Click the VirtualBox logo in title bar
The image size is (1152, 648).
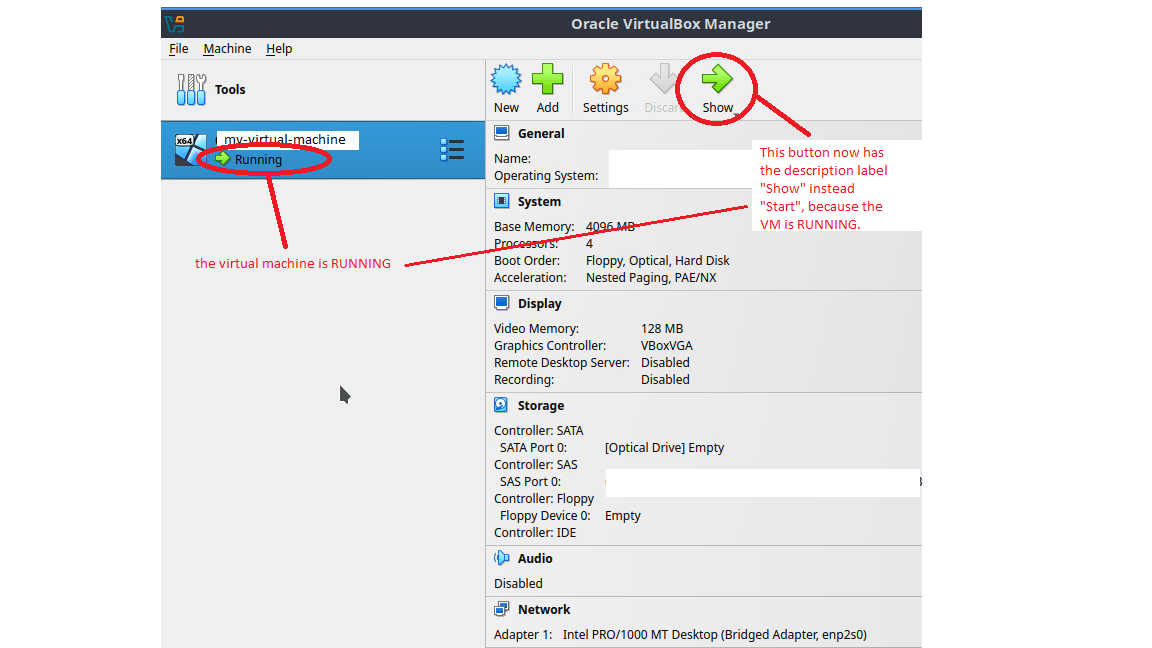[x=175, y=24]
